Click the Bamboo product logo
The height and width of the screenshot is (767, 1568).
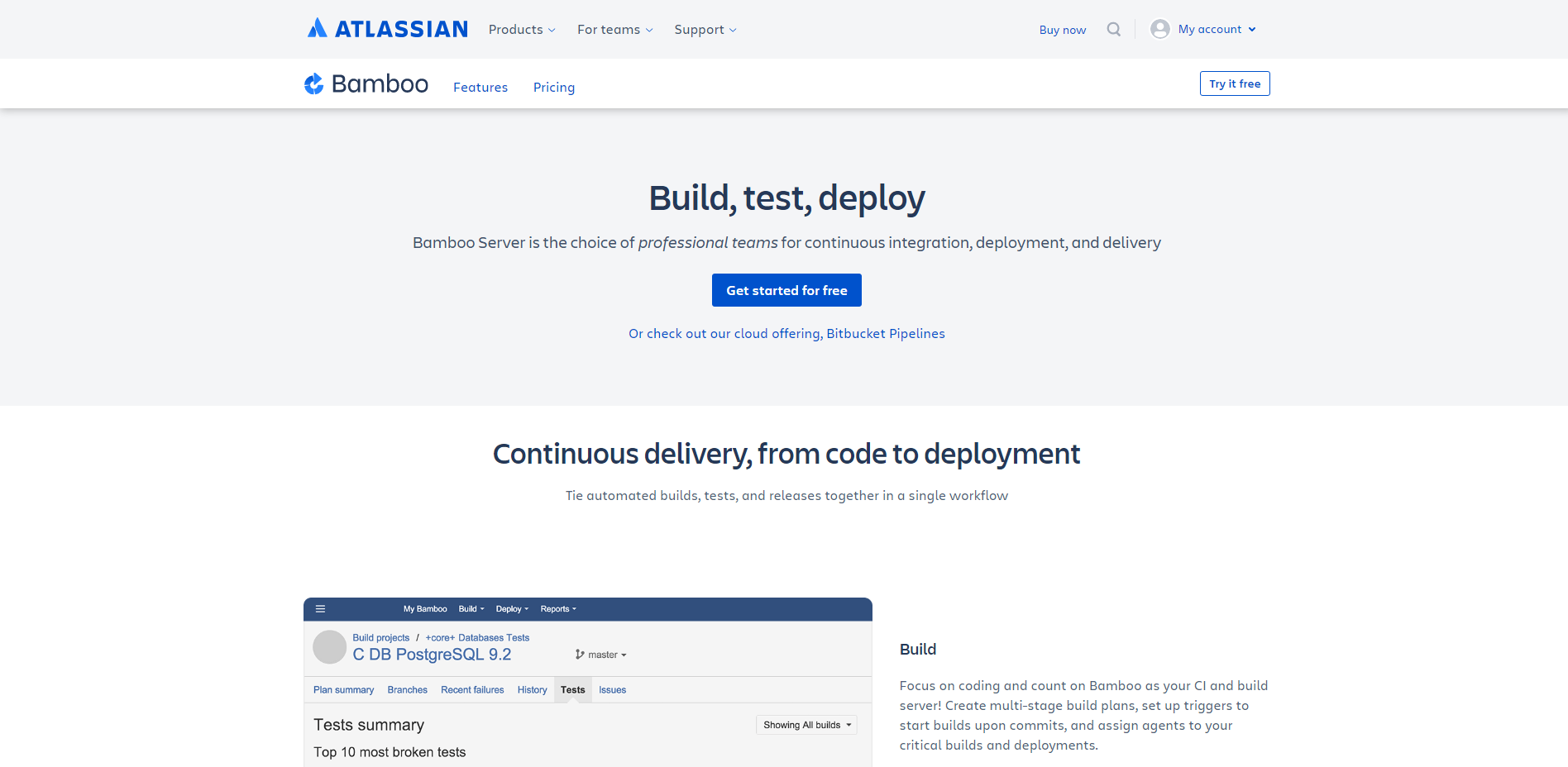click(366, 83)
